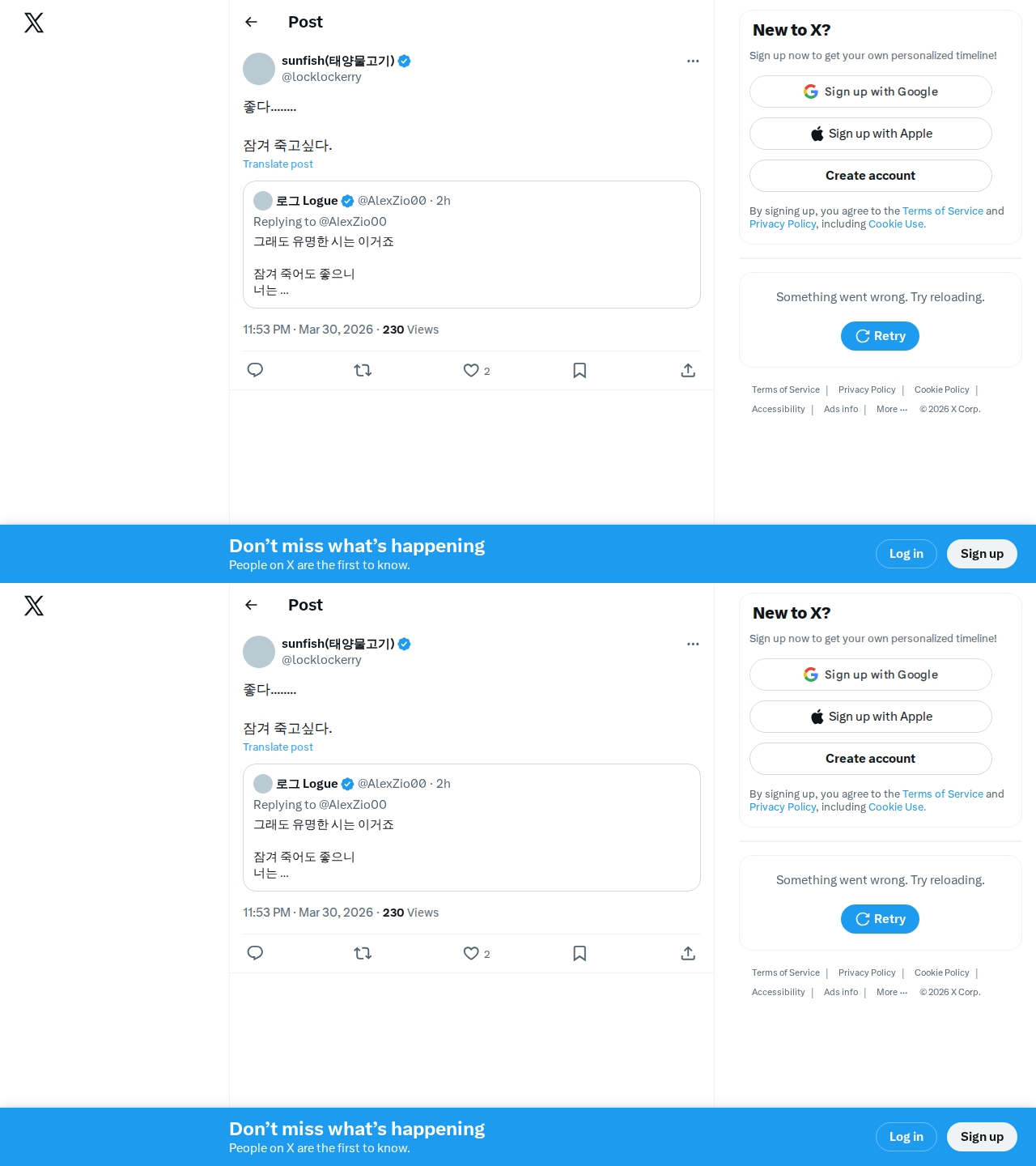Reply to the sunfish post in the upper copy
The image size is (1036, 1166).
pos(255,370)
